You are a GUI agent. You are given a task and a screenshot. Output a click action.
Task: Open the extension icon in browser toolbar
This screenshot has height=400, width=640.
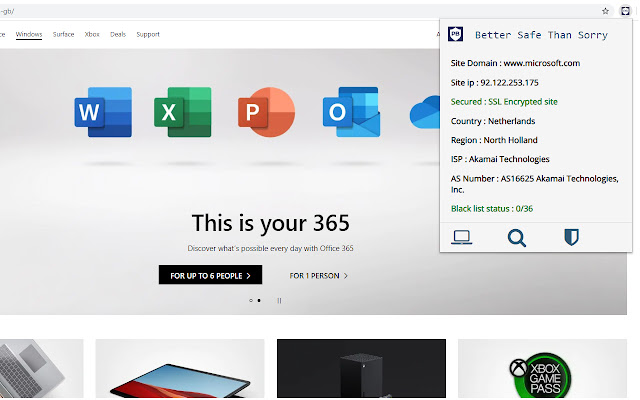(625, 11)
